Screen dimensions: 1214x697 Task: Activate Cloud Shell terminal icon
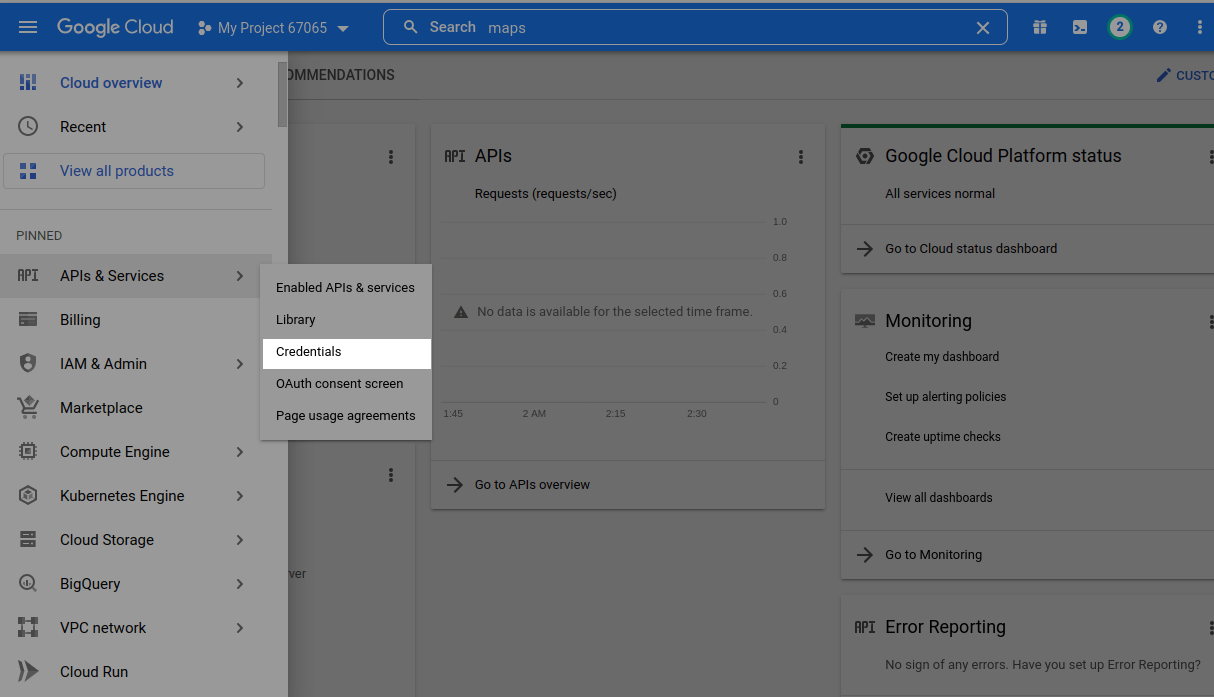click(x=1080, y=27)
